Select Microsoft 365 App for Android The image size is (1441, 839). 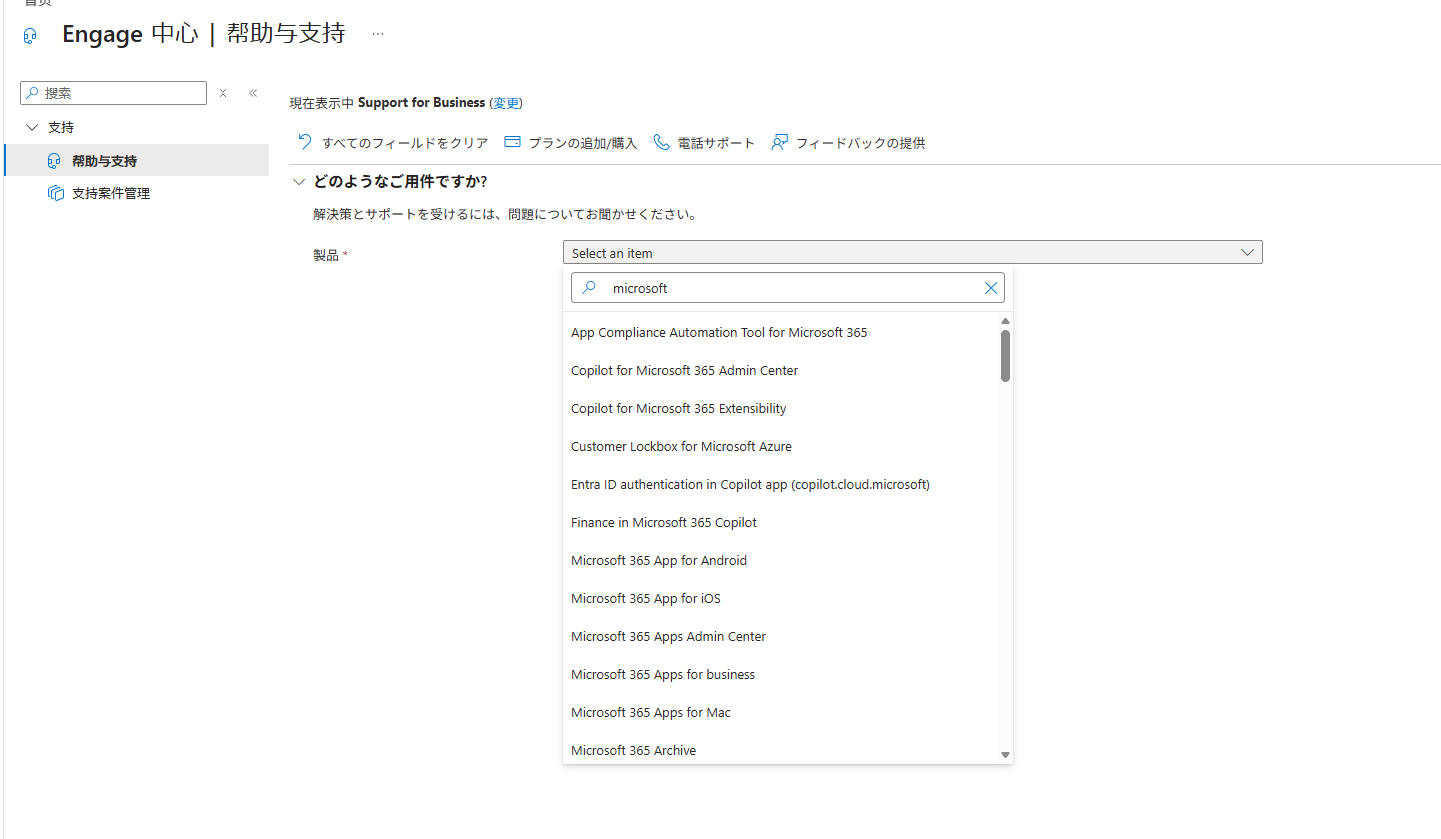(x=781, y=561)
